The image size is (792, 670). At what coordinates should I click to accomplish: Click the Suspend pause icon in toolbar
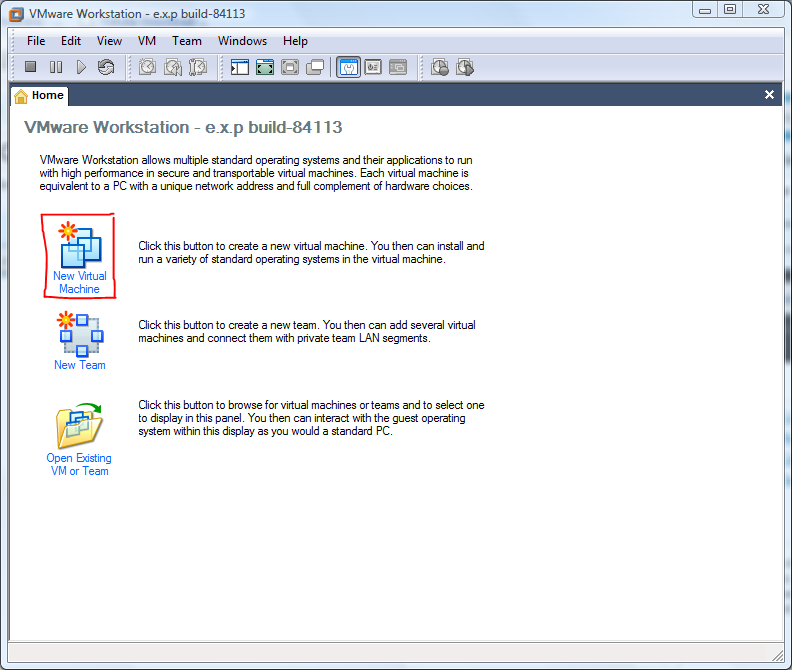(56, 67)
